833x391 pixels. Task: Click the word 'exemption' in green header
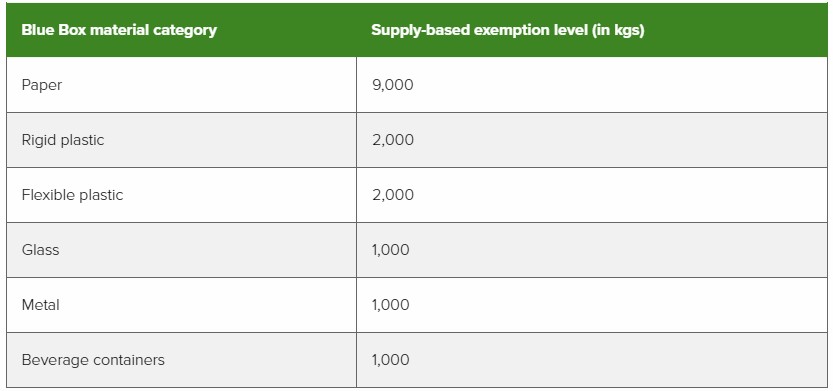pyautogui.click(x=504, y=31)
